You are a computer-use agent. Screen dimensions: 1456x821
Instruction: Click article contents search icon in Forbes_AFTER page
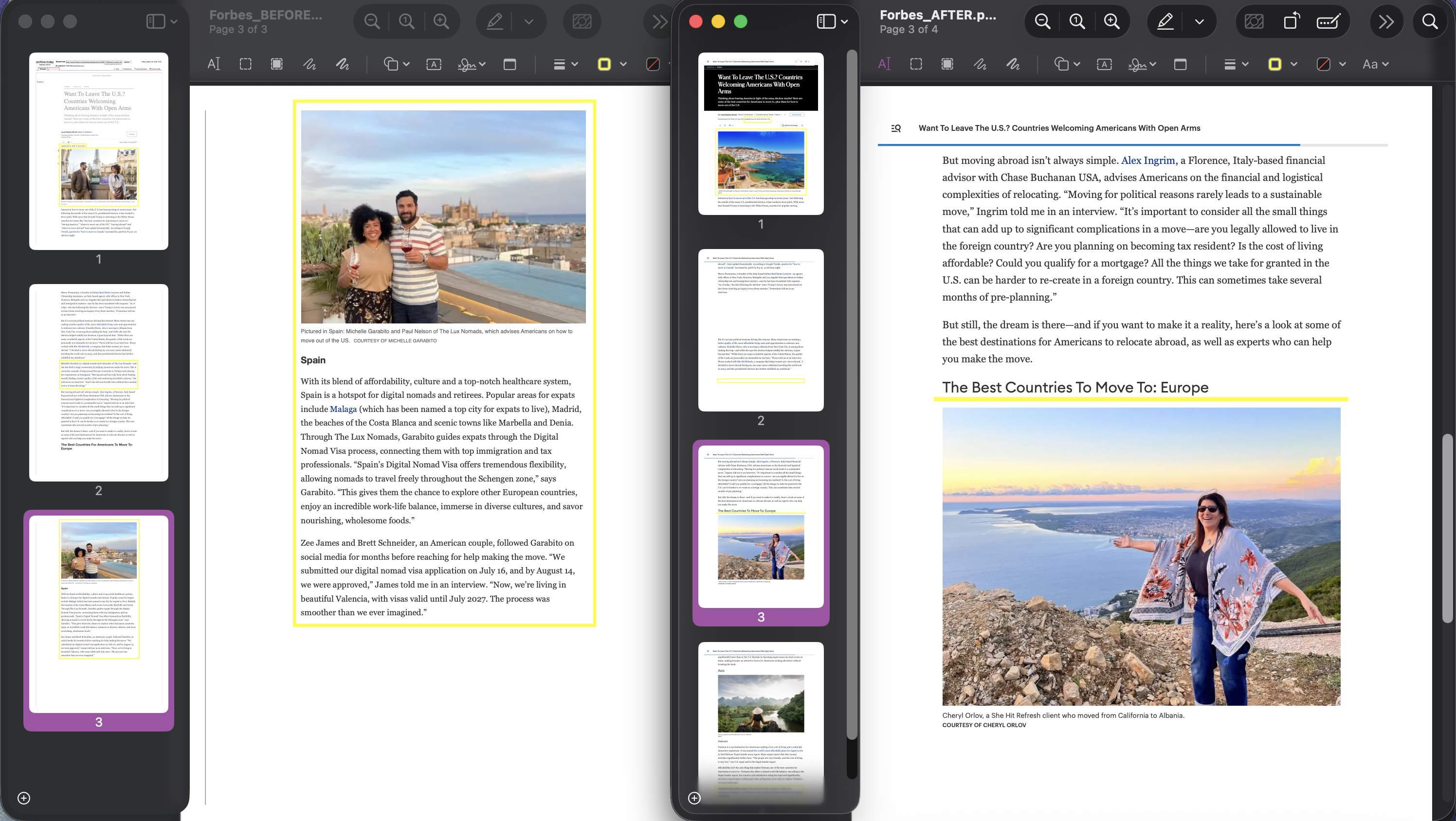click(896, 128)
